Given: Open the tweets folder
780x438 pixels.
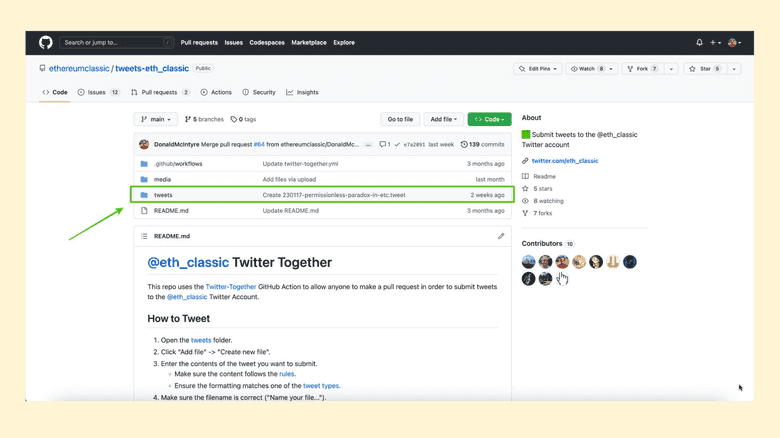Looking at the screenshot, I should click(163, 195).
